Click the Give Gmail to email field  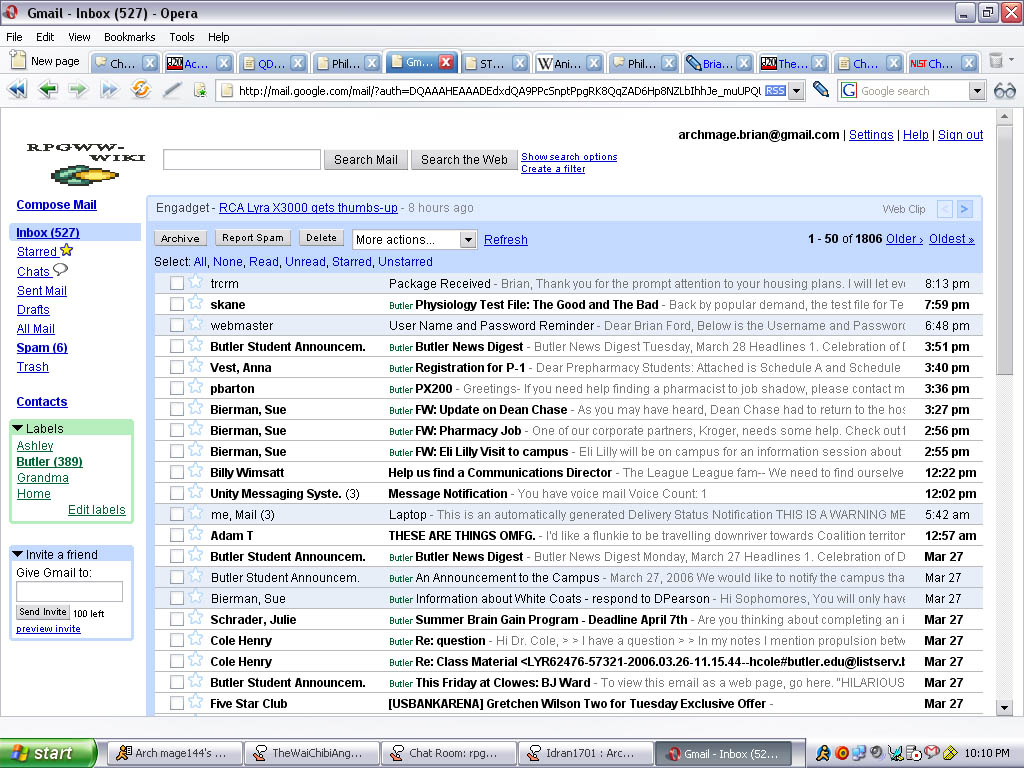(69, 592)
